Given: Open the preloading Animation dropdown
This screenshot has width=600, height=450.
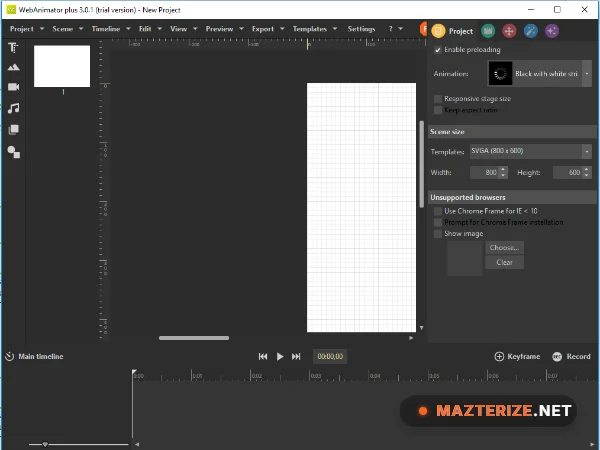Looking at the screenshot, I should coord(587,73).
